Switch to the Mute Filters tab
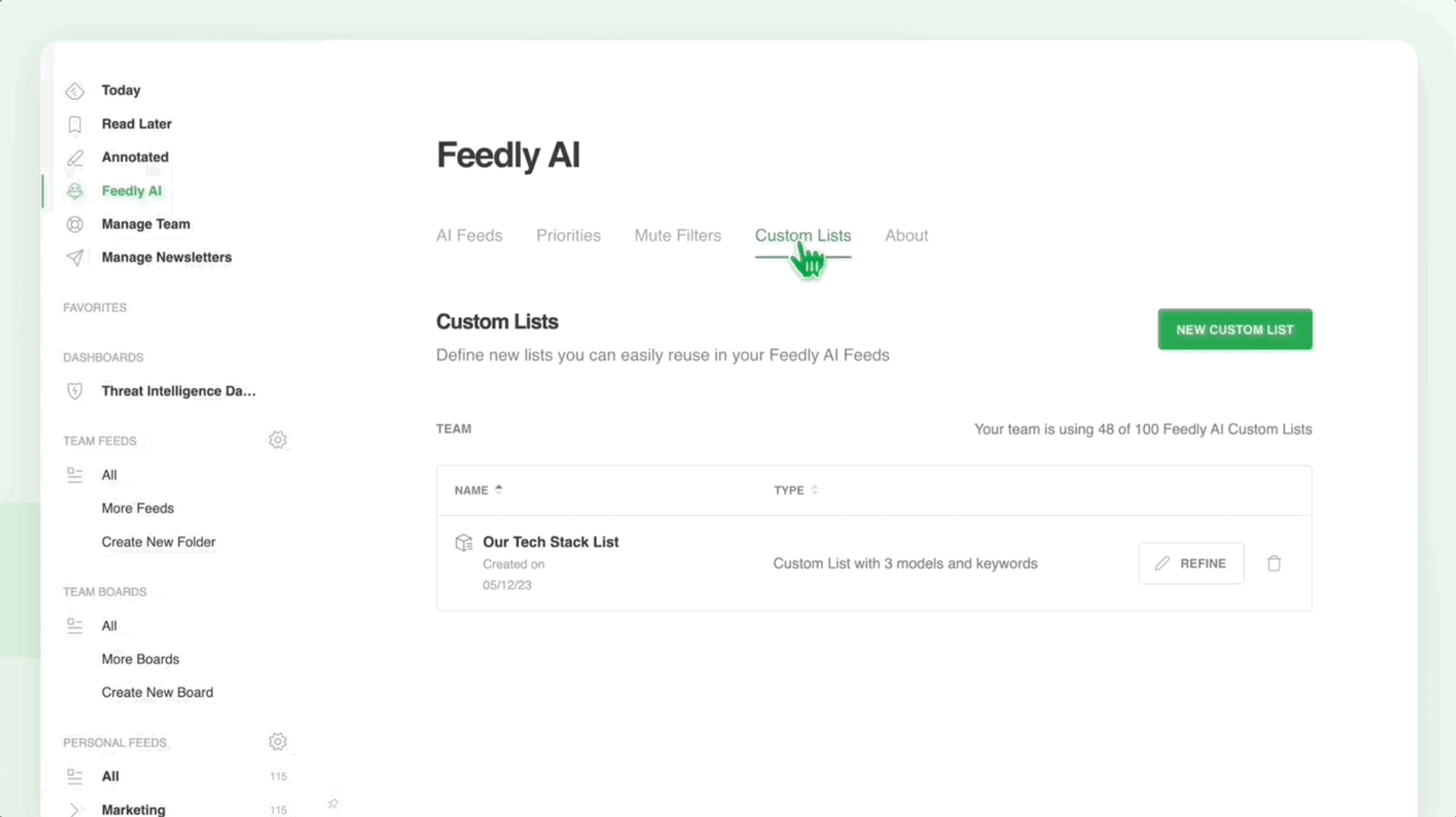 point(678,236)
